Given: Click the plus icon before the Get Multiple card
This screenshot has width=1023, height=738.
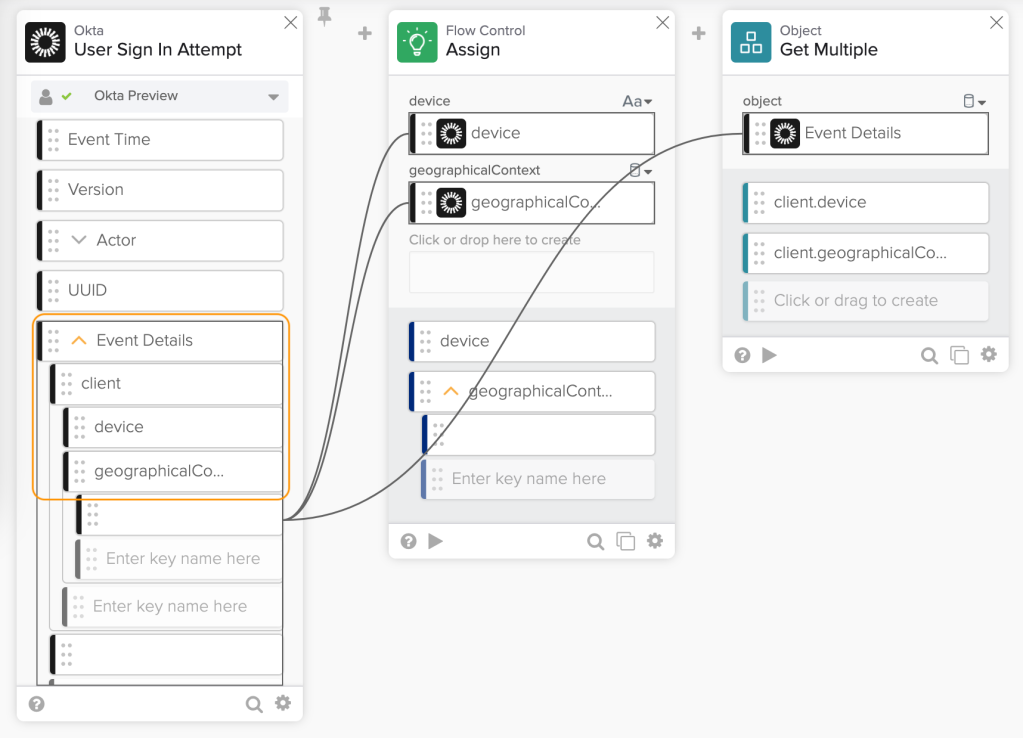Looking at the screenshot, I should [699, 34].
